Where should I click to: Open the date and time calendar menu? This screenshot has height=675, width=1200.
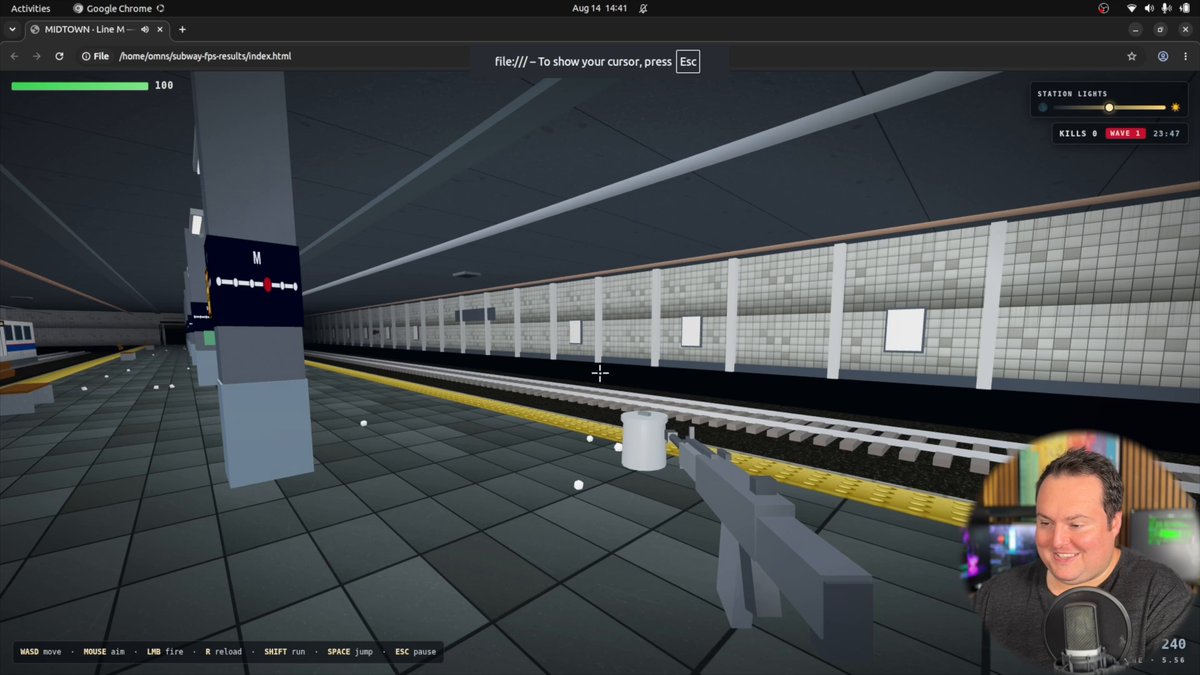[600, 8]
